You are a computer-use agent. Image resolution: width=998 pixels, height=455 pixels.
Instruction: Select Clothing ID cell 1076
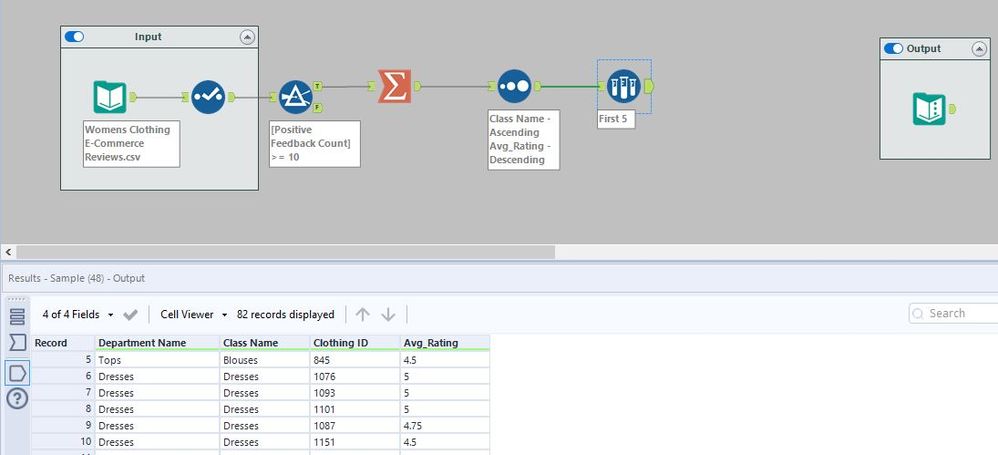point(355,376)
